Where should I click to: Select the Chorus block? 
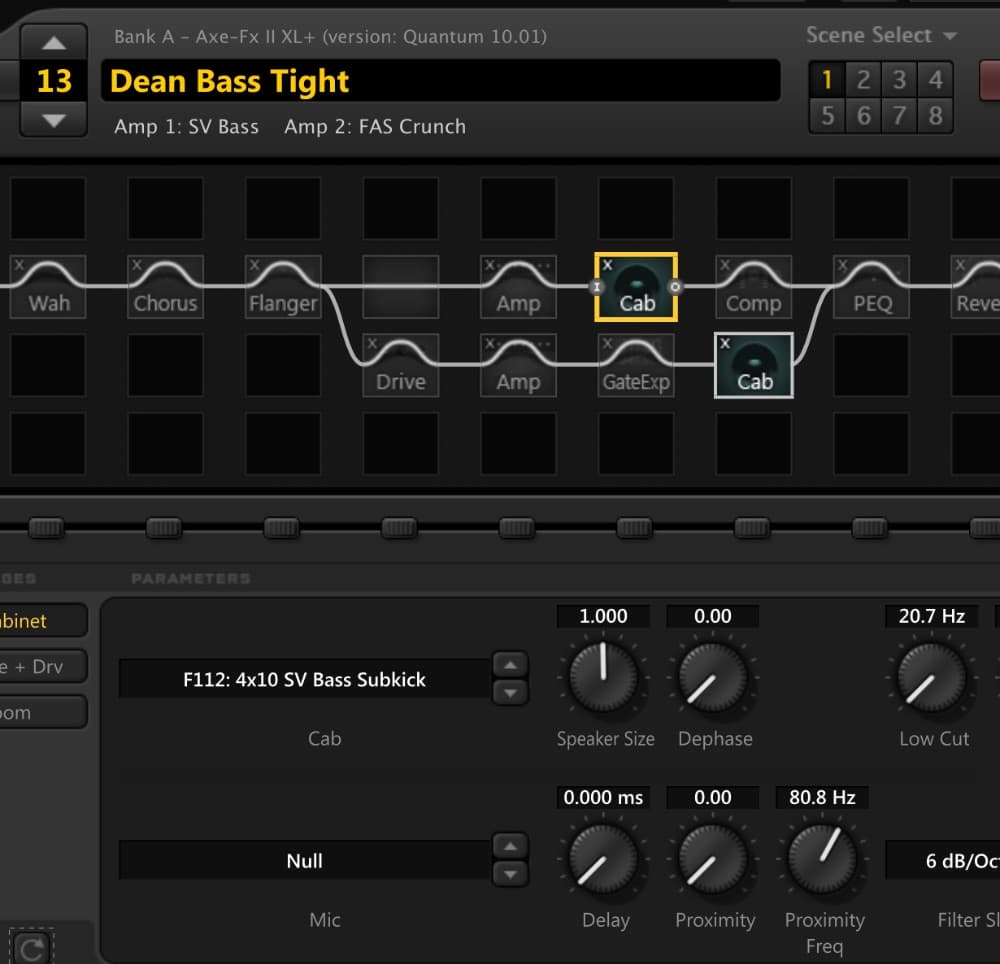coord(165,287)
